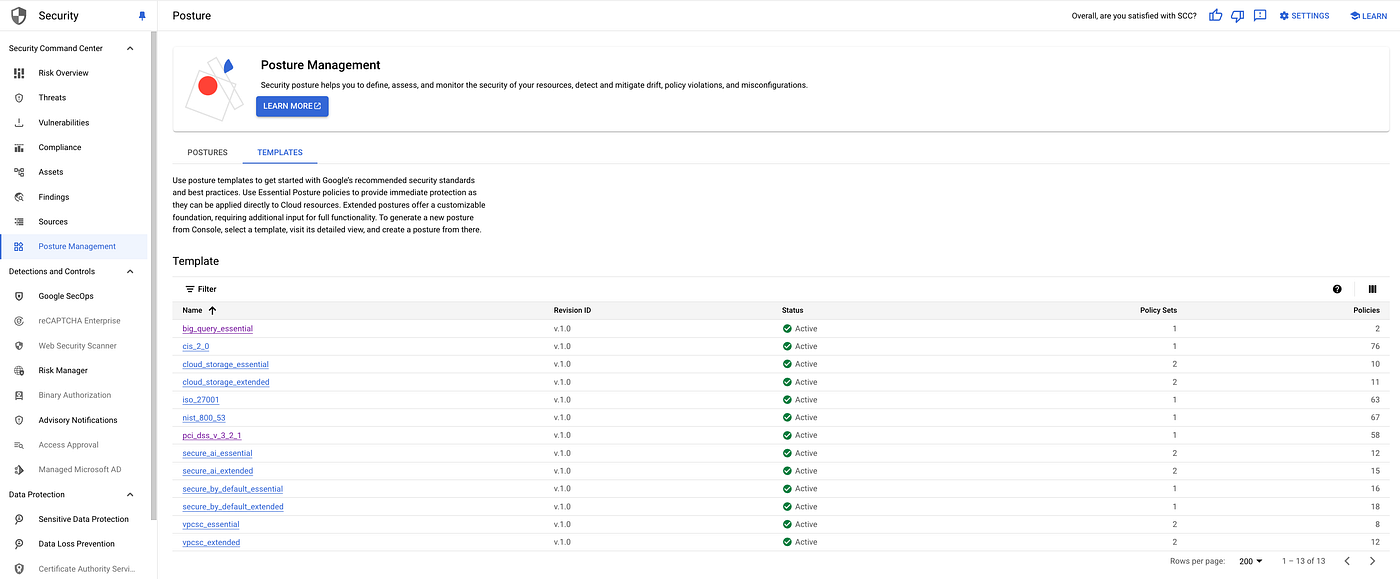Click the Policy Sets column header

(x=1158, y=311)
